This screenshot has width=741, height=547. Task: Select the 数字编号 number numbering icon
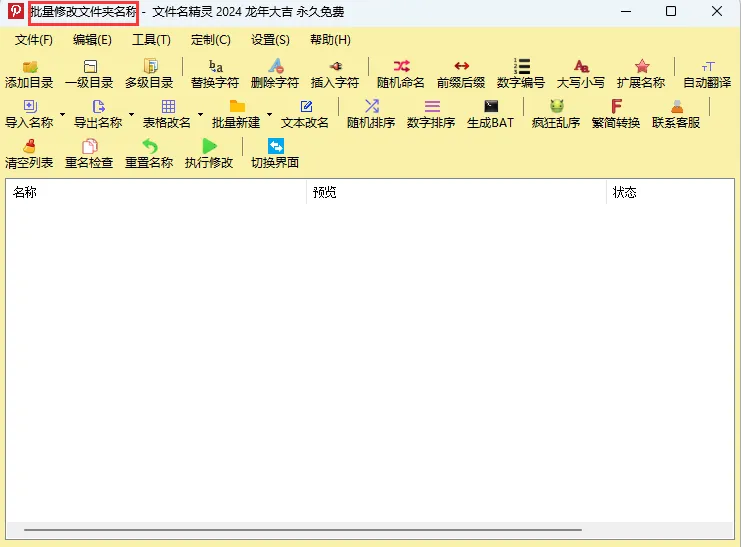coord(521,73)
